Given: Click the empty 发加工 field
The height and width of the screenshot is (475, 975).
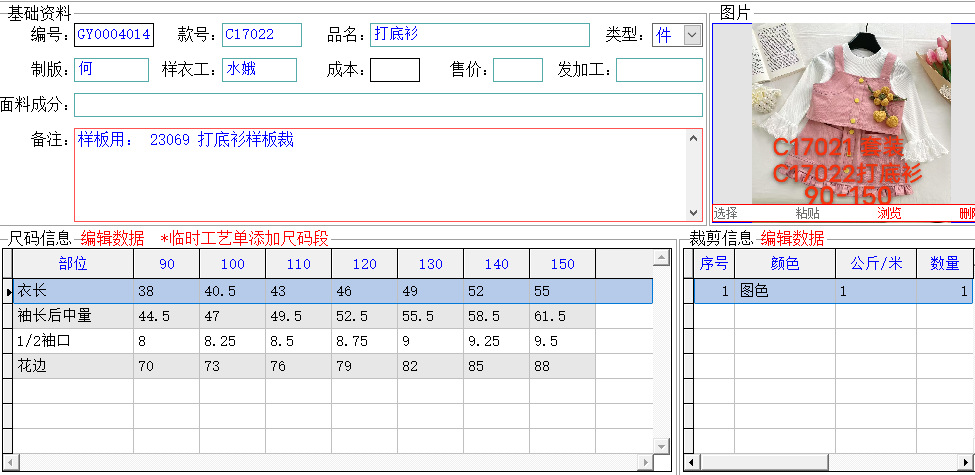Looking at the screenshot, I should coord(659,70).
